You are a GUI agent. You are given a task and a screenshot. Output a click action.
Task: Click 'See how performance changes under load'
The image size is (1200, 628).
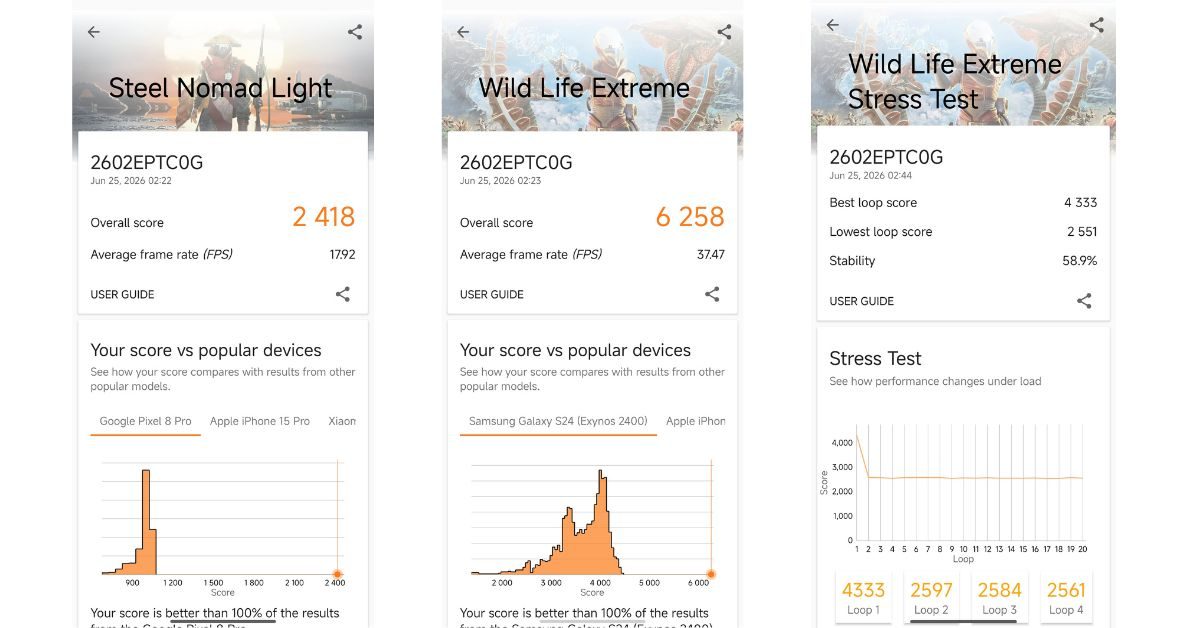(x=935, y=381)
